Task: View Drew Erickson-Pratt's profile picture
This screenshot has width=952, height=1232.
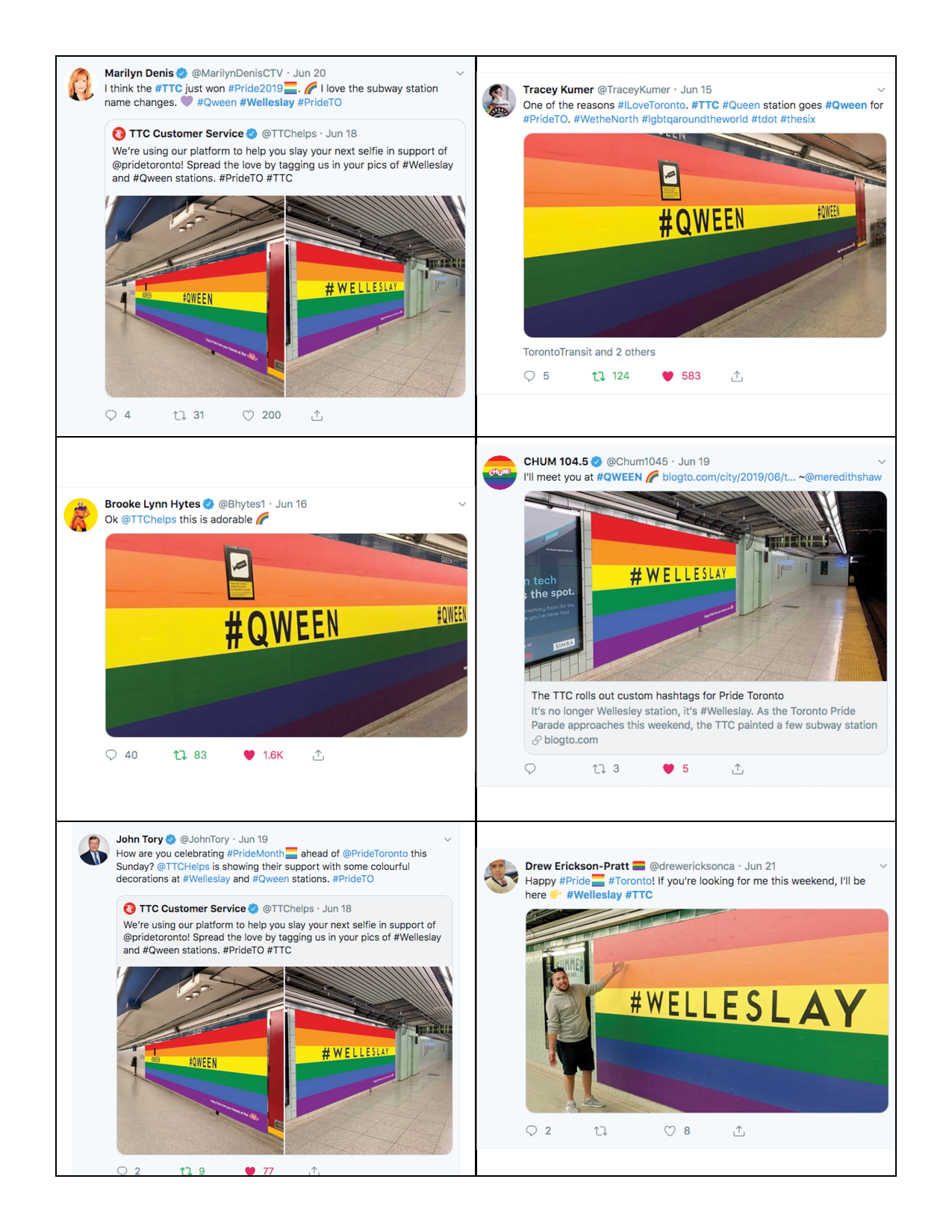Action: pyautogui.click(x=501, y=877)
